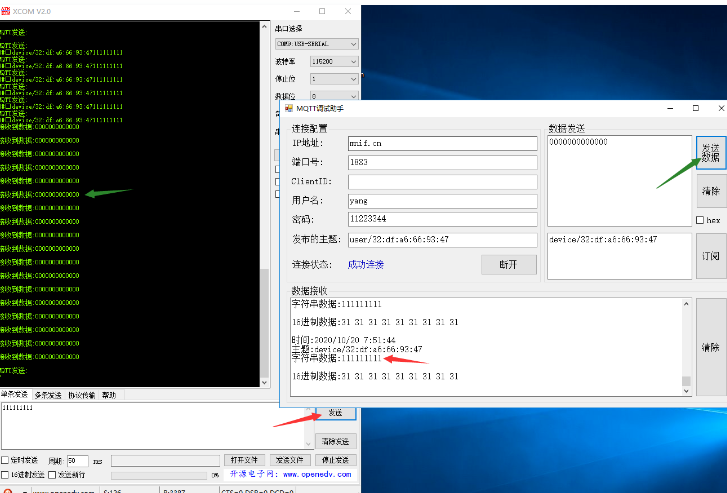Click 清除 button beside the MQTT send box
The height and width of the screenshot is (493, 727).
711,191
